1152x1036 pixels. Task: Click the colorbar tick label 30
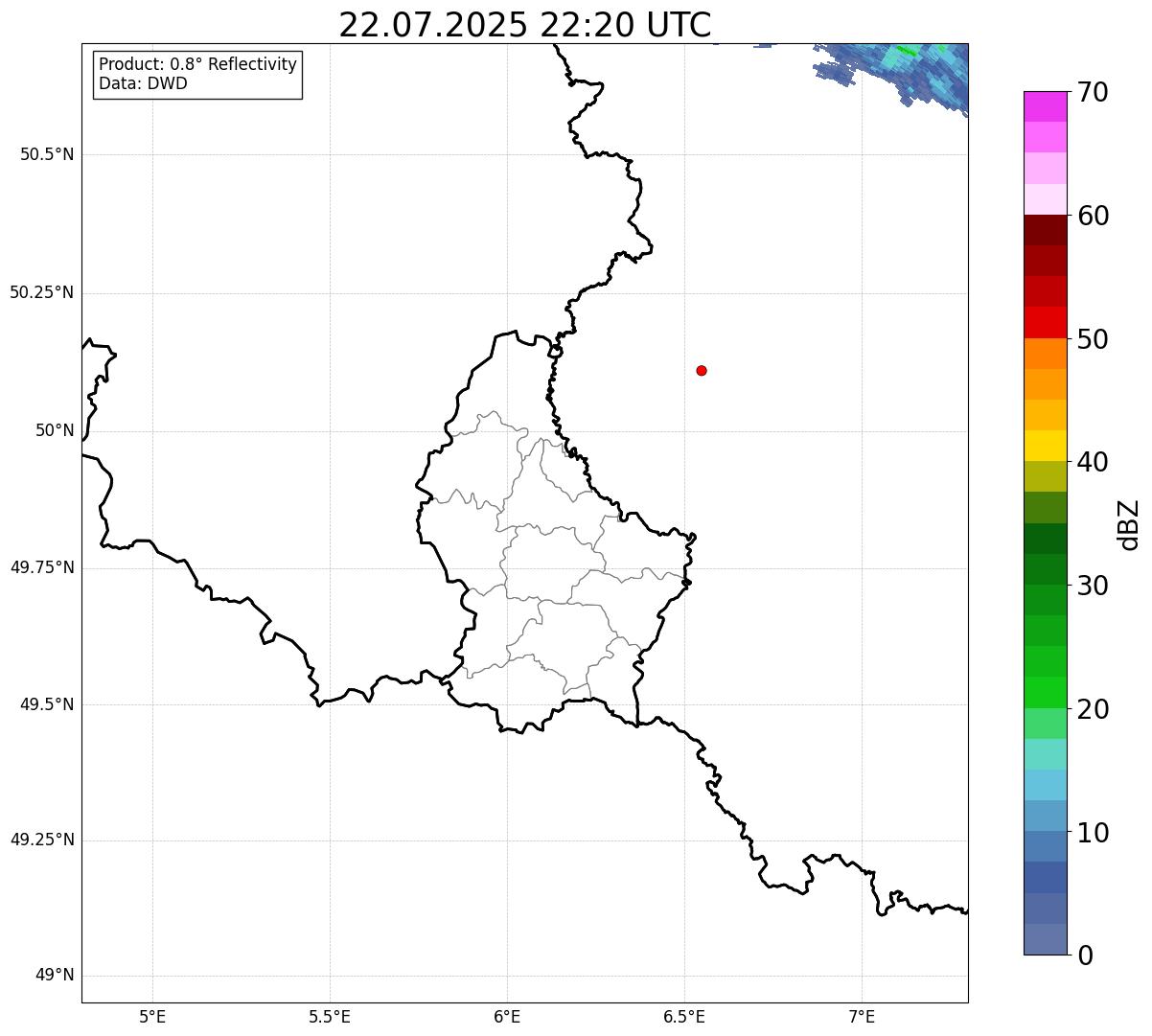coord(1093,586)
